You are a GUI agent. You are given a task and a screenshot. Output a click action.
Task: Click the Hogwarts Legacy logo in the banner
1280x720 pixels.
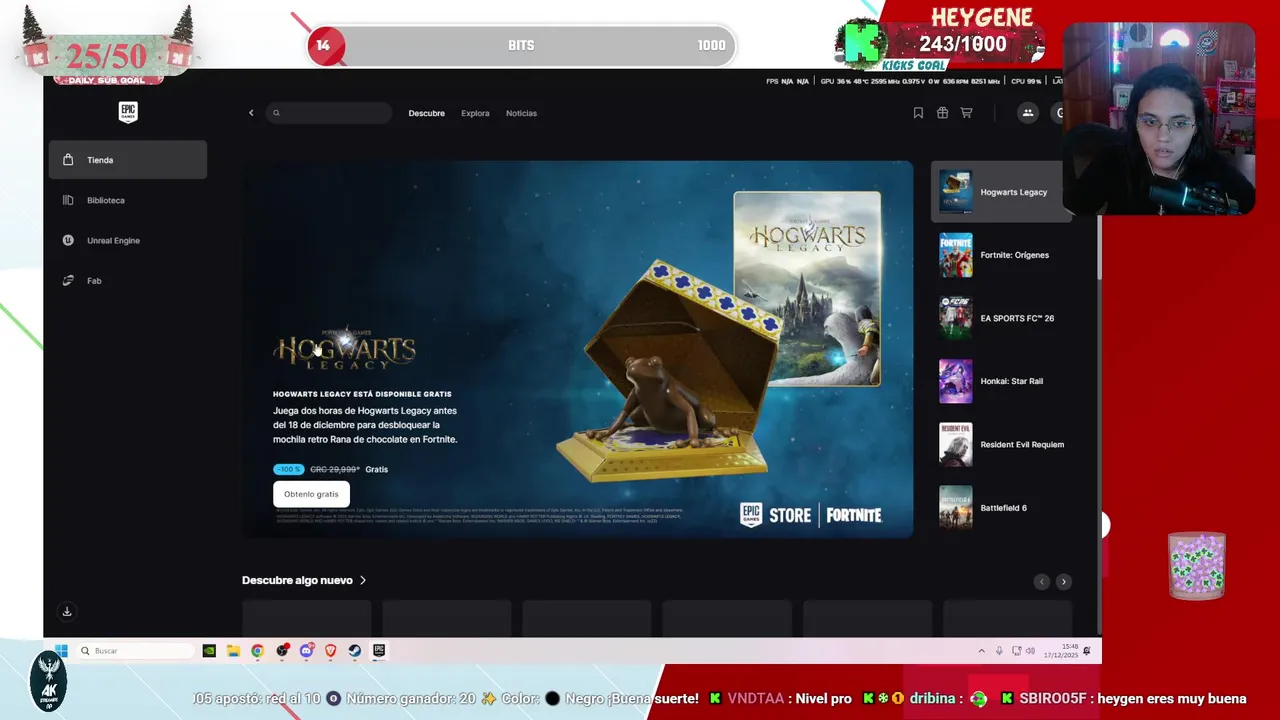[x=344, y=349]
